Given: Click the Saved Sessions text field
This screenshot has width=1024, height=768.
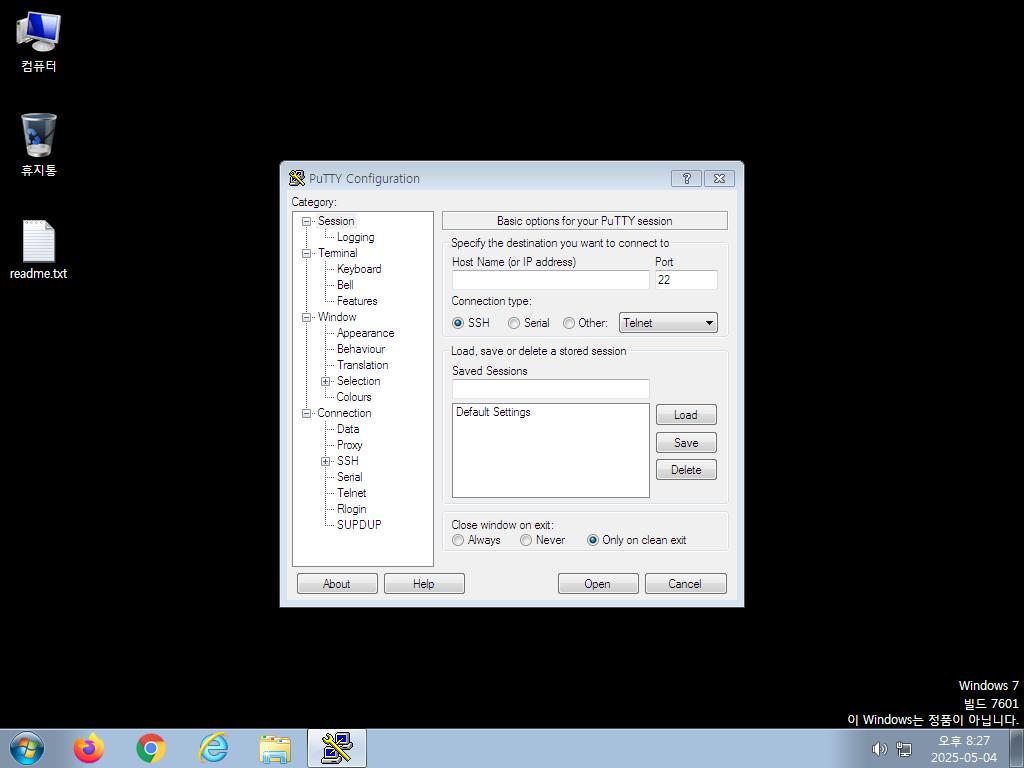Looking at the screenshot, I should 551,389.
